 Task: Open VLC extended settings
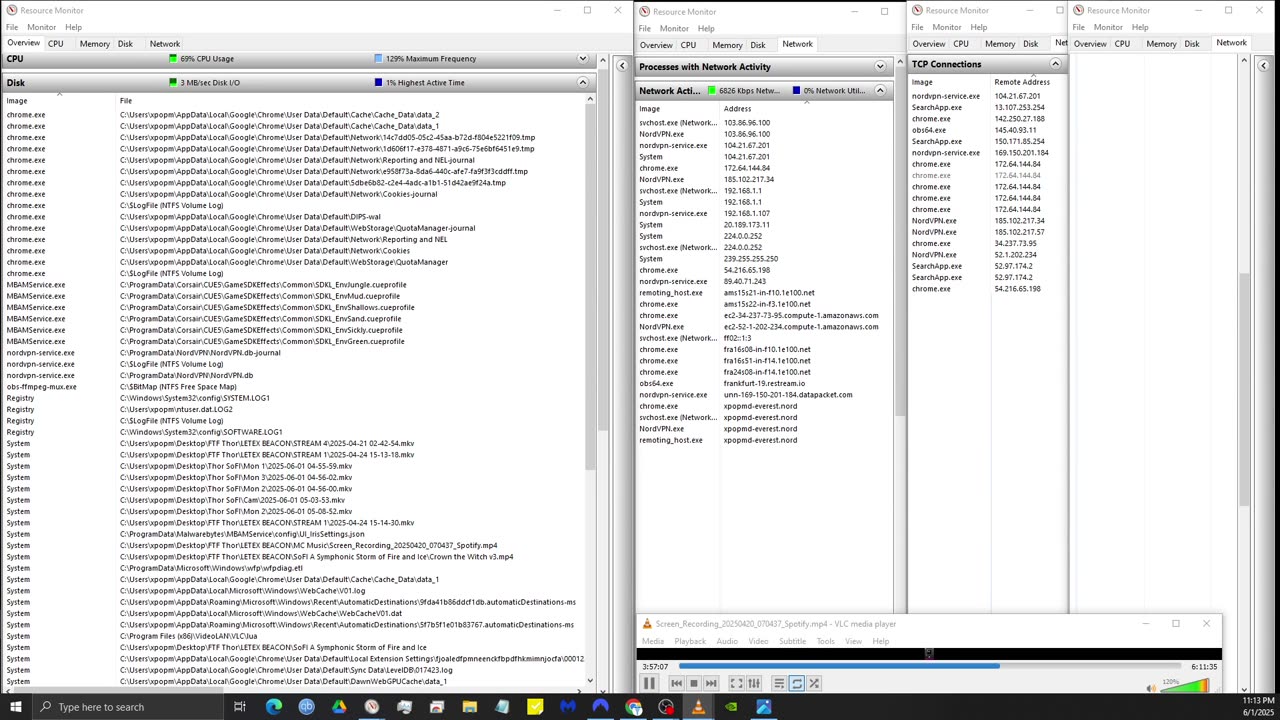click(754, 684)
